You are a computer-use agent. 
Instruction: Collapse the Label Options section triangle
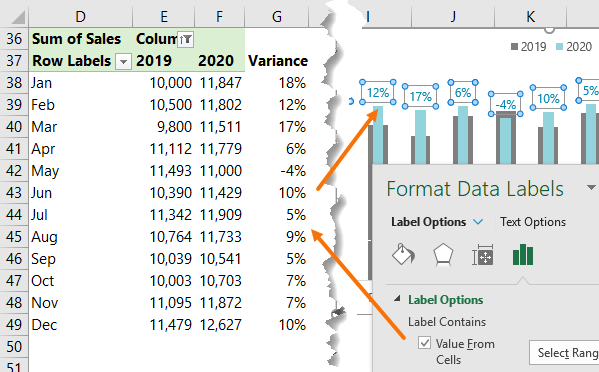point(397,299)
